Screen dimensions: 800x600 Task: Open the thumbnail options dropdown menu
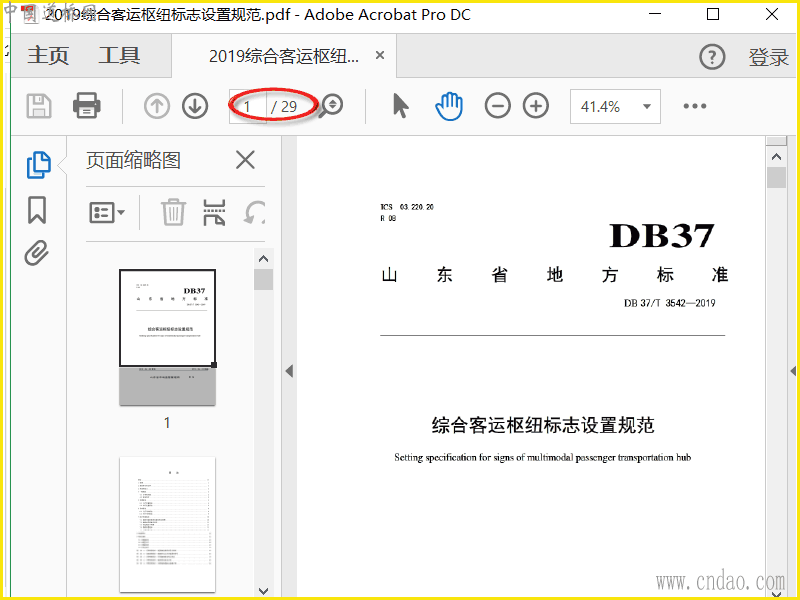point(107,212)
